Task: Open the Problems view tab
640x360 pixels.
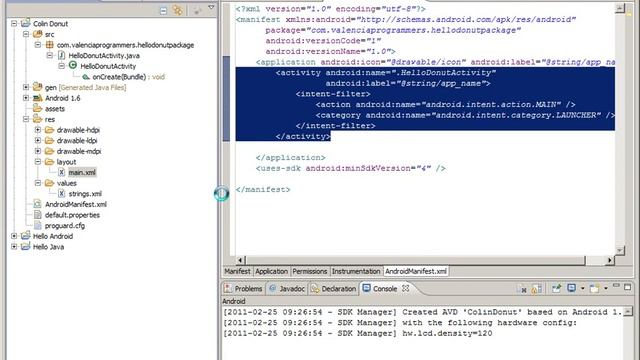Action: [x=243, y=289]
